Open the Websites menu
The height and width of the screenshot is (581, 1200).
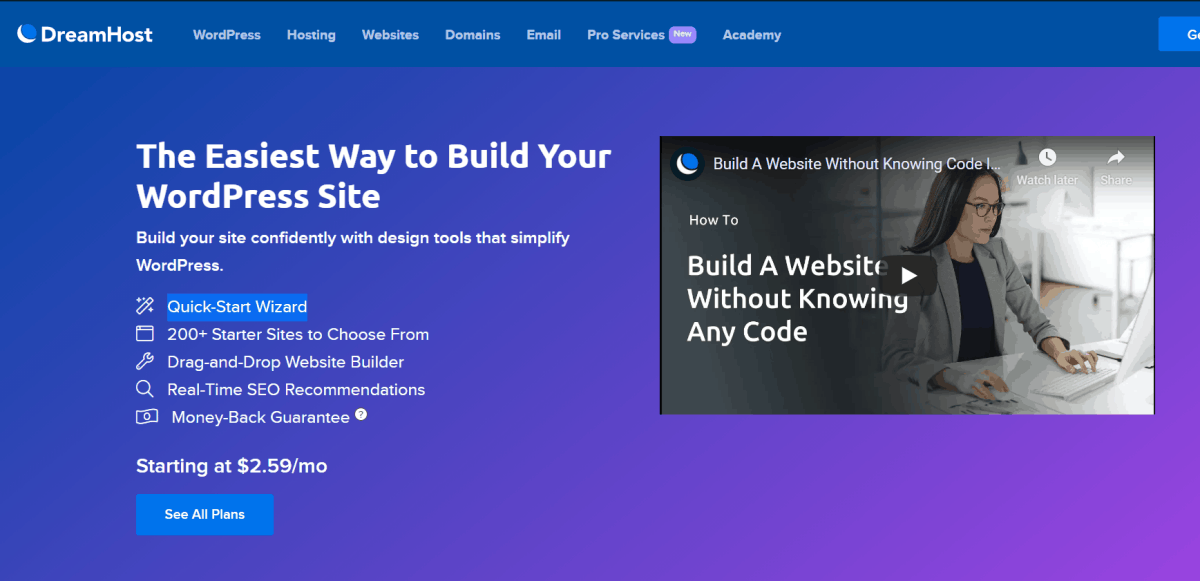390,34
